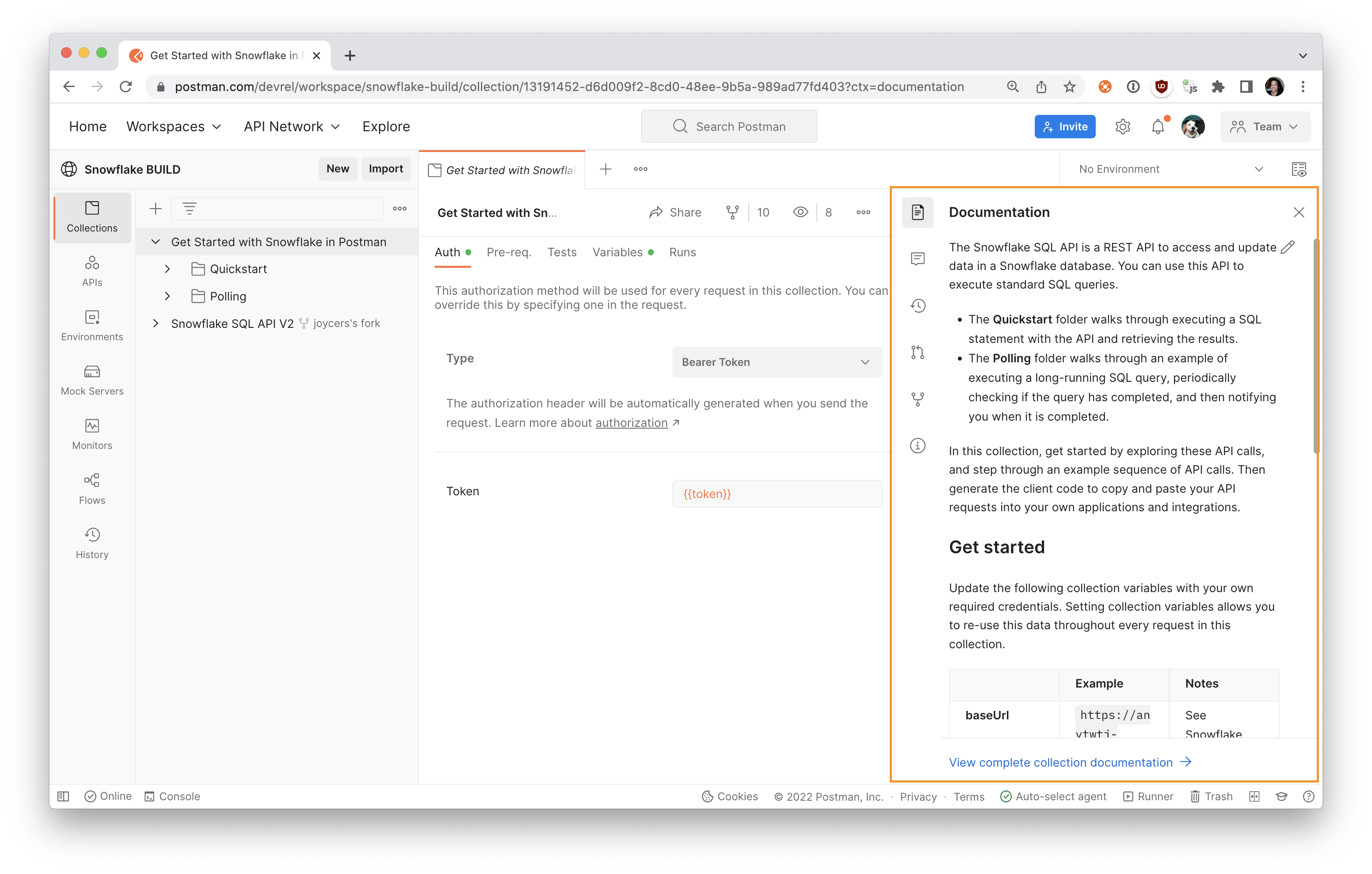Click the notifications bell icon
1372x874 pixels.
tap(1157, 126)
